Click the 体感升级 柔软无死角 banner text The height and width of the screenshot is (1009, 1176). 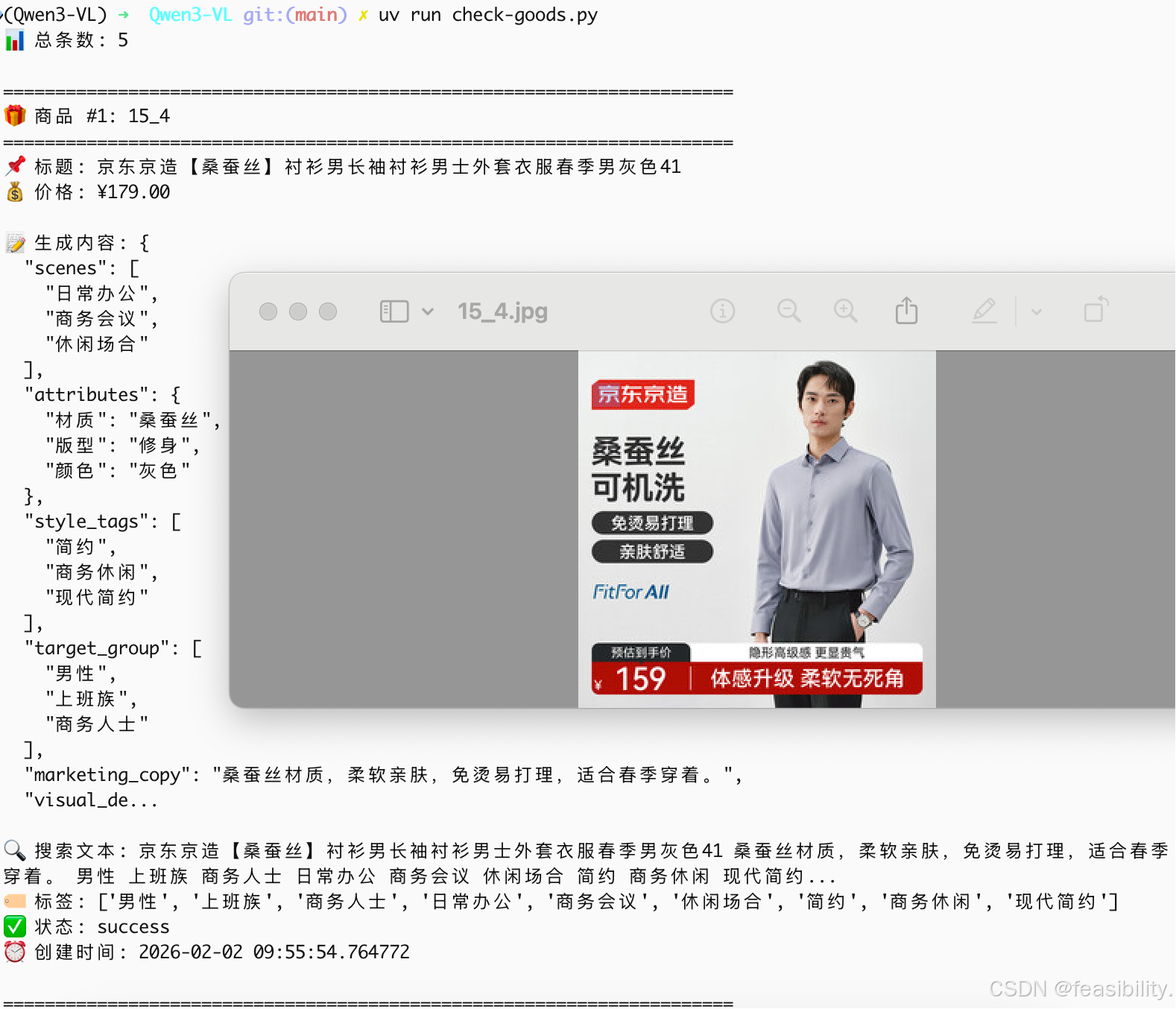pyautogui.click(x=807, y=679)
